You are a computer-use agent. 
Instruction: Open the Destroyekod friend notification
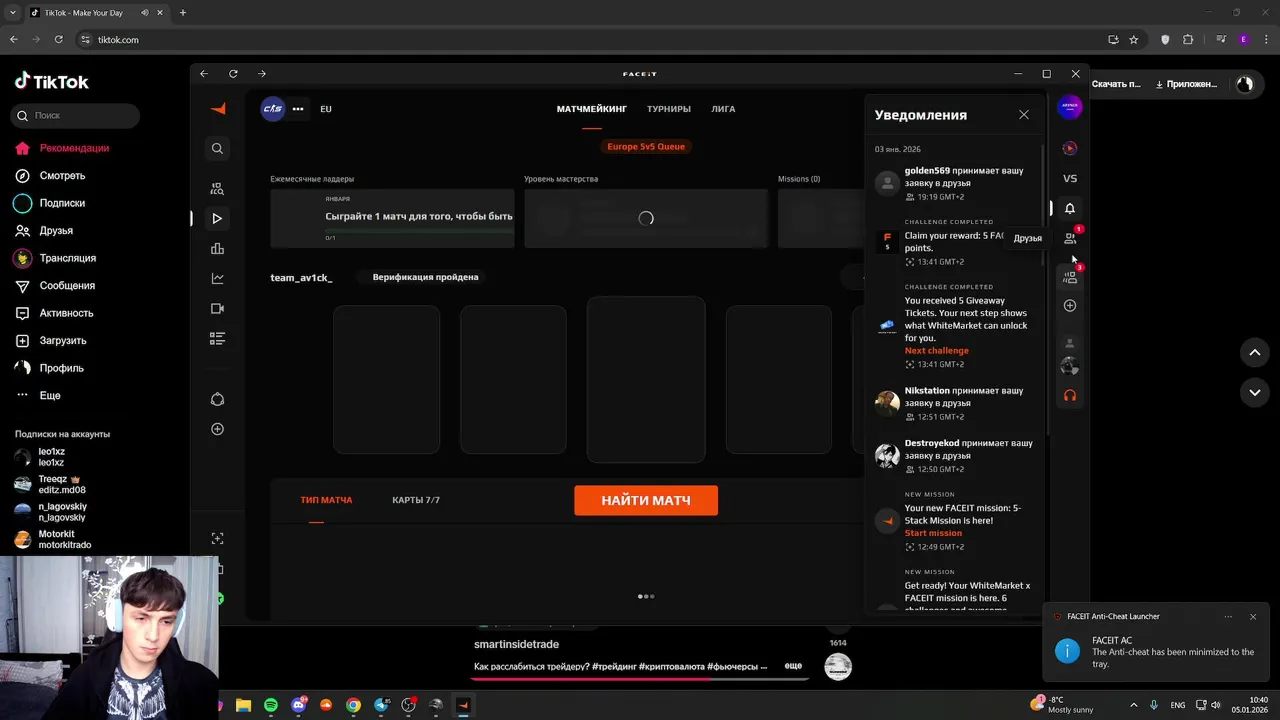954,455
